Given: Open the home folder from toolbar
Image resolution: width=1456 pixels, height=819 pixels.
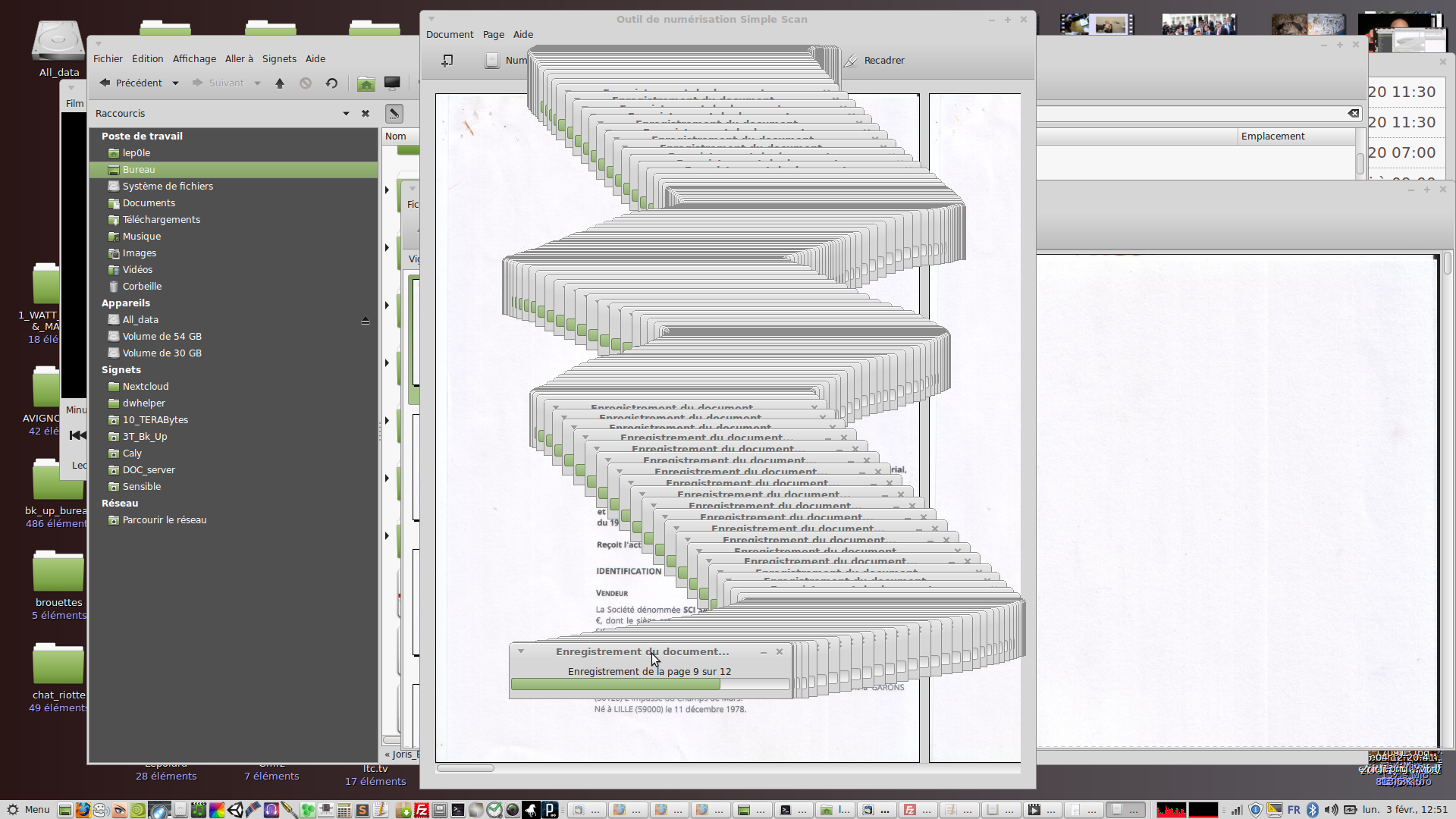Looking at the screenshot, I should (x=366, y=83).
